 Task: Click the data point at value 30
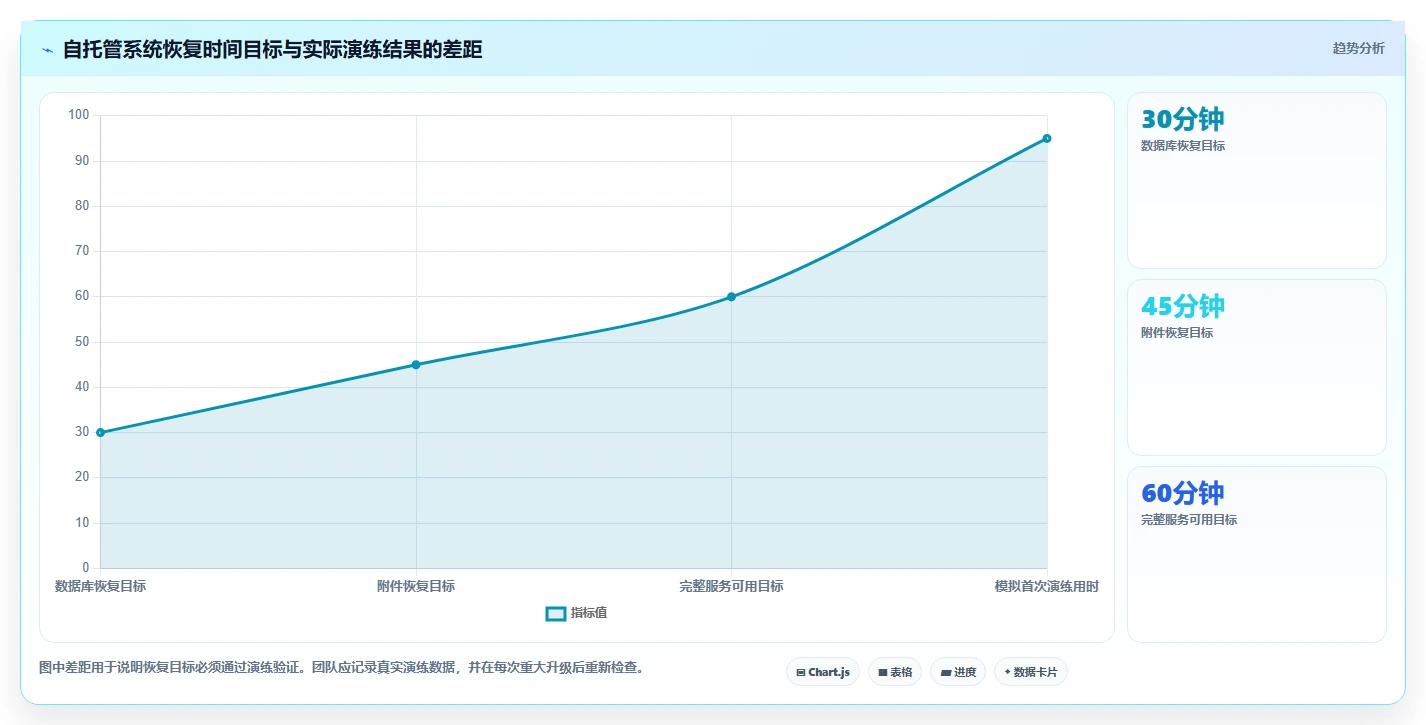pyautogui.click(x=100, y=432)
